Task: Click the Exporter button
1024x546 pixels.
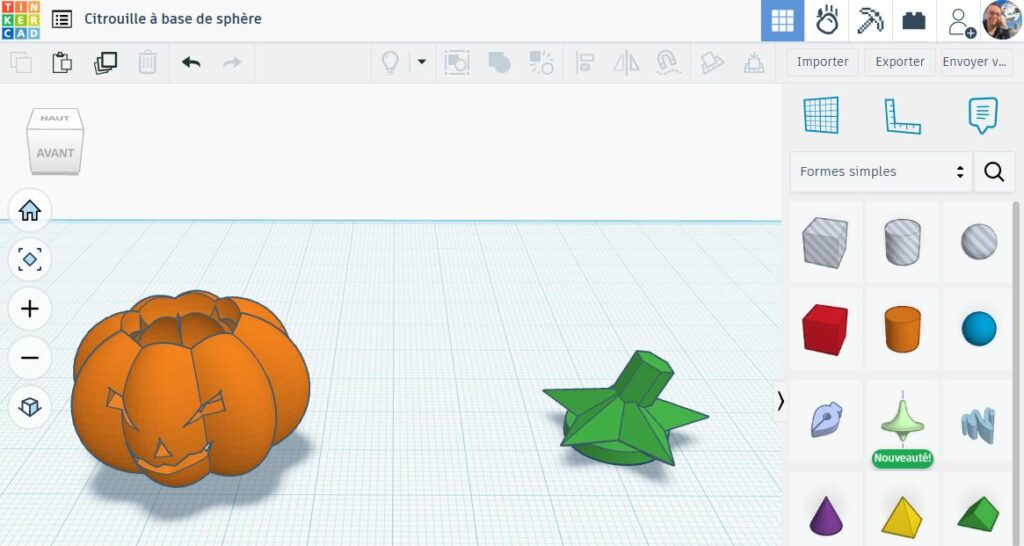Action: (x=899, y=62)
